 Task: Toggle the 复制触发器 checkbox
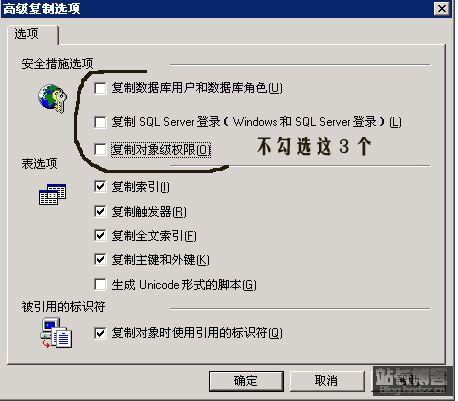tap(100, 211)
